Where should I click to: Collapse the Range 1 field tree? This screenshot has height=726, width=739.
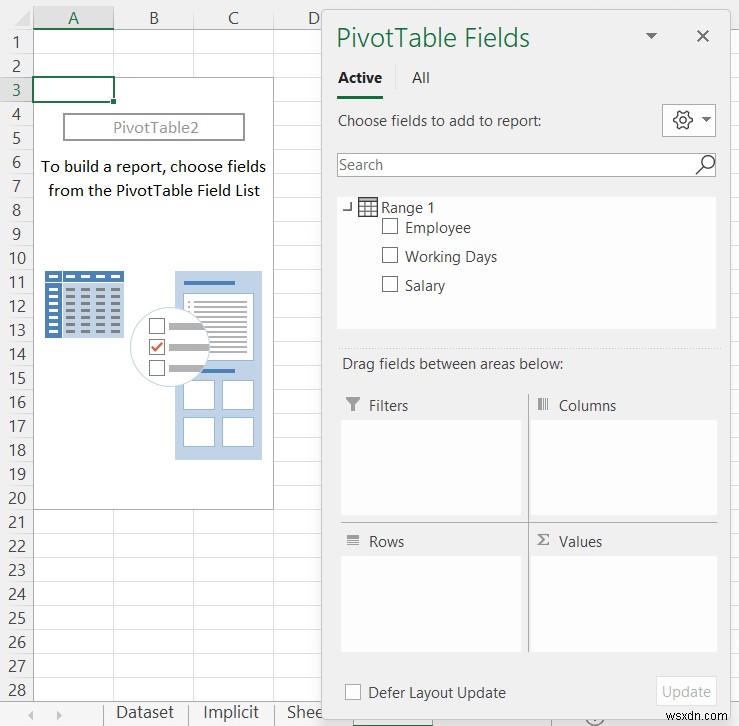point(347,208)
